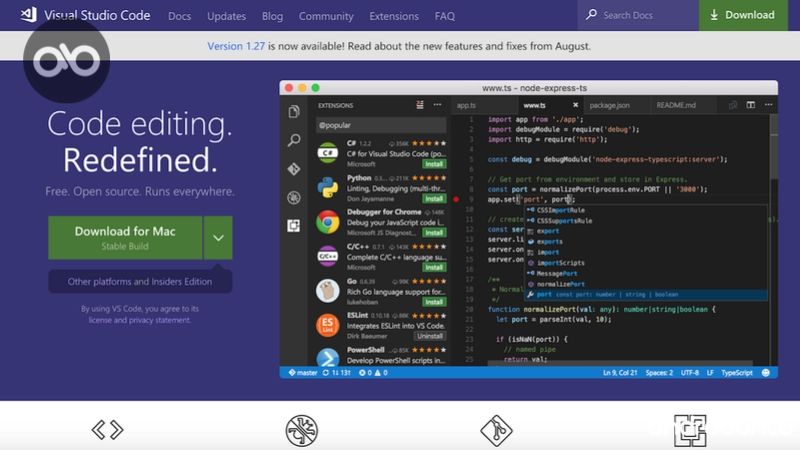Open the Explorer files icon in activity bar
The height and width of the screenshot is (450, 800).
click(x=294, y=112)
